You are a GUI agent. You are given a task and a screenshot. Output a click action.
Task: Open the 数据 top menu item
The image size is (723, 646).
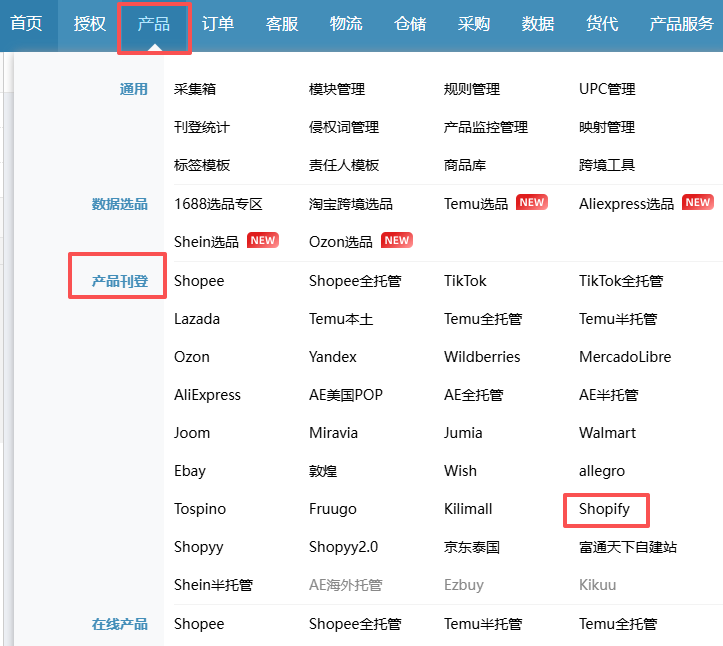coord(538,24)
